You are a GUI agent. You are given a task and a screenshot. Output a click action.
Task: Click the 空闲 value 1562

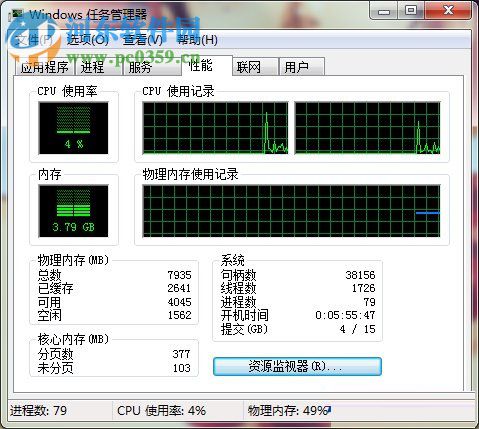tap(179, 315)
